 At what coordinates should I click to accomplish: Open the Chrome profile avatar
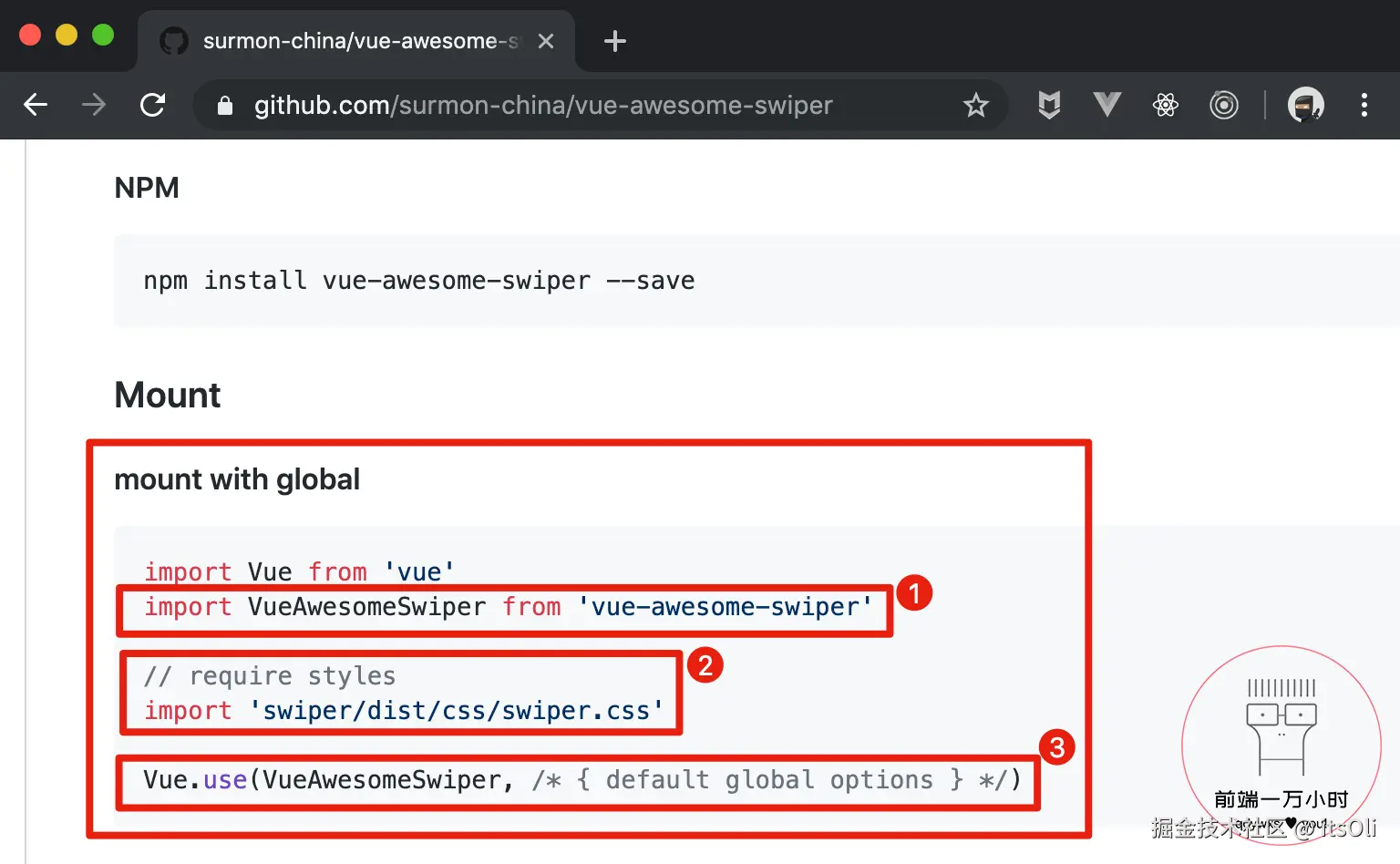(x=1306, y=105)
